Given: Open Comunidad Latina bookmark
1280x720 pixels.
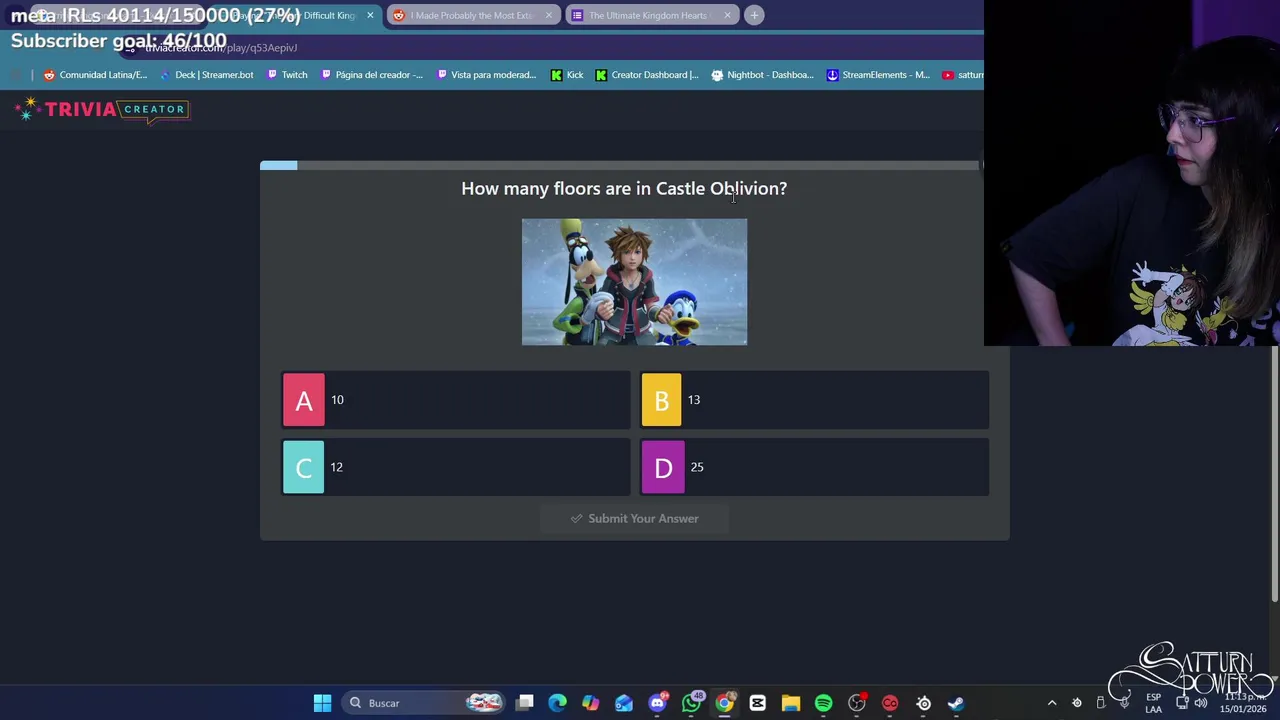Looking at the screenshot, I should click(x=95, y=75).
